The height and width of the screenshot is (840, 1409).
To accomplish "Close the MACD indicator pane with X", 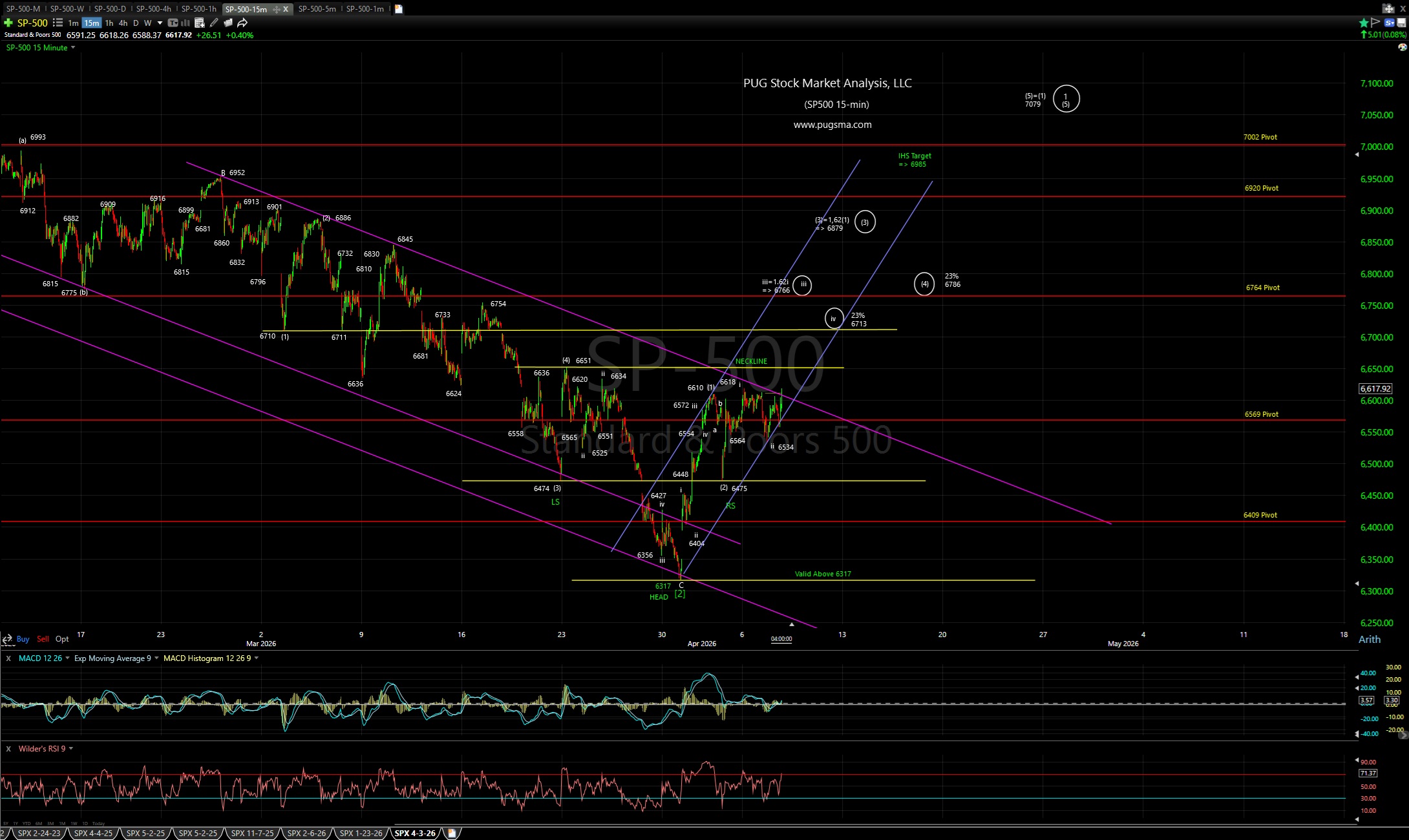I will click(8, 658).
